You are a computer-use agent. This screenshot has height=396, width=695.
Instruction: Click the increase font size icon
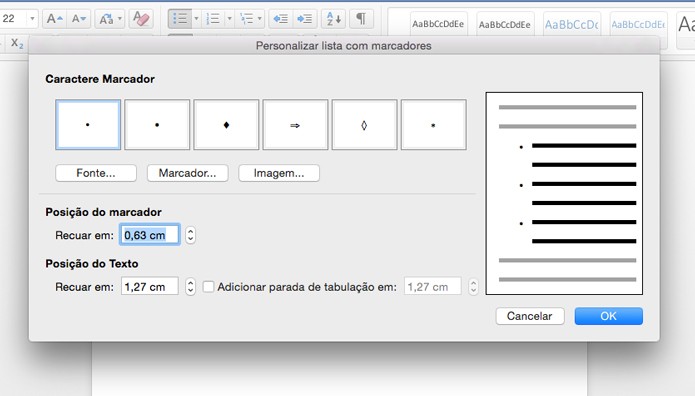[55, 19]
